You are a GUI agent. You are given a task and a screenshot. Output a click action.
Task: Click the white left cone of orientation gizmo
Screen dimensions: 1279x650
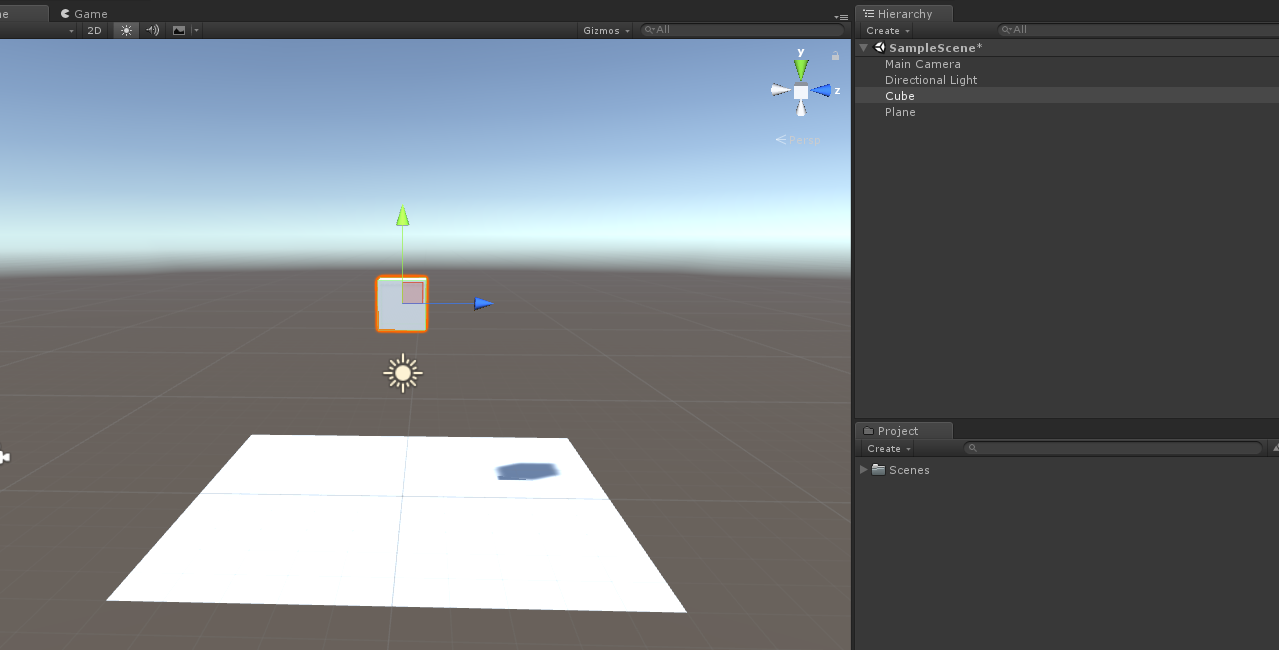click(781, 90)
